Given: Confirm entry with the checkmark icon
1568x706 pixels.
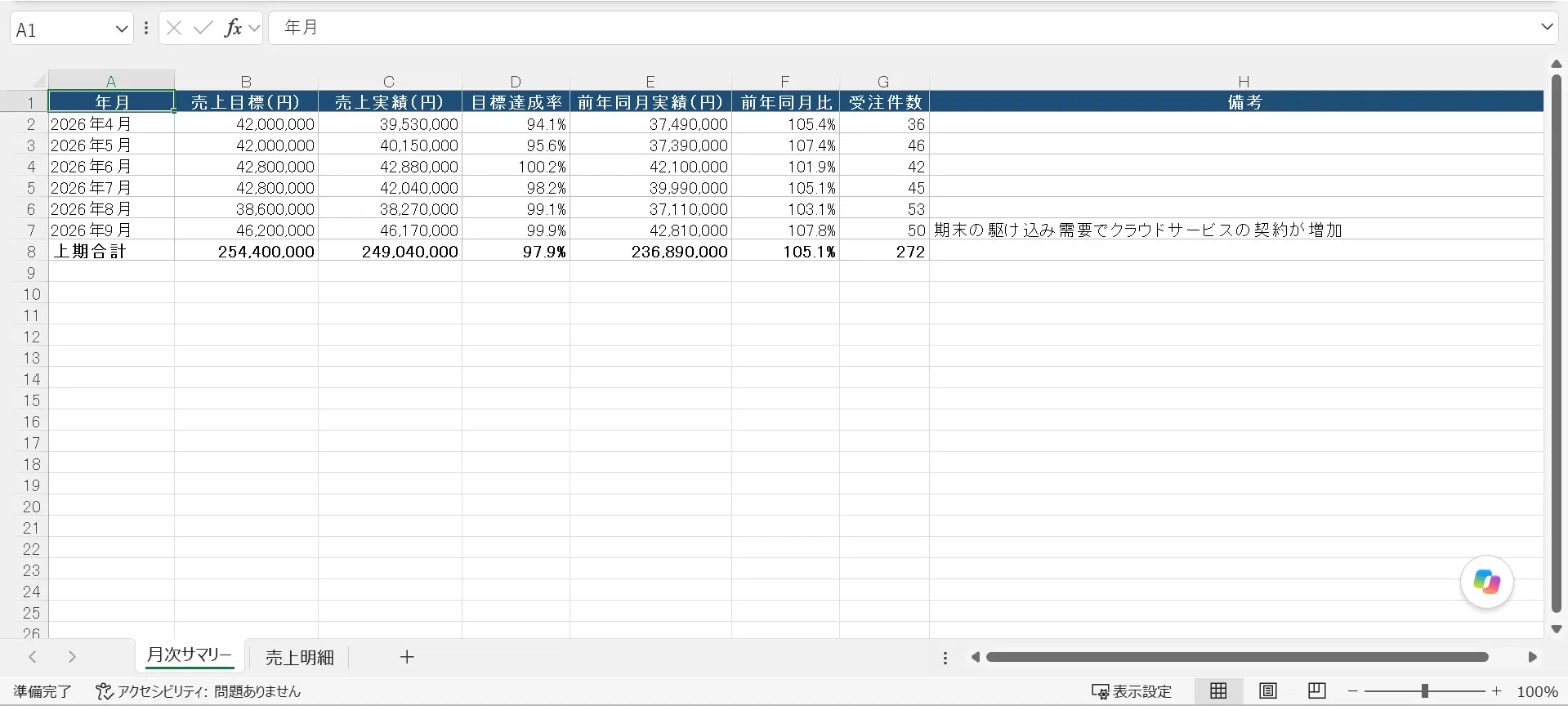Looking at the screenshot, I should [203, 28].
